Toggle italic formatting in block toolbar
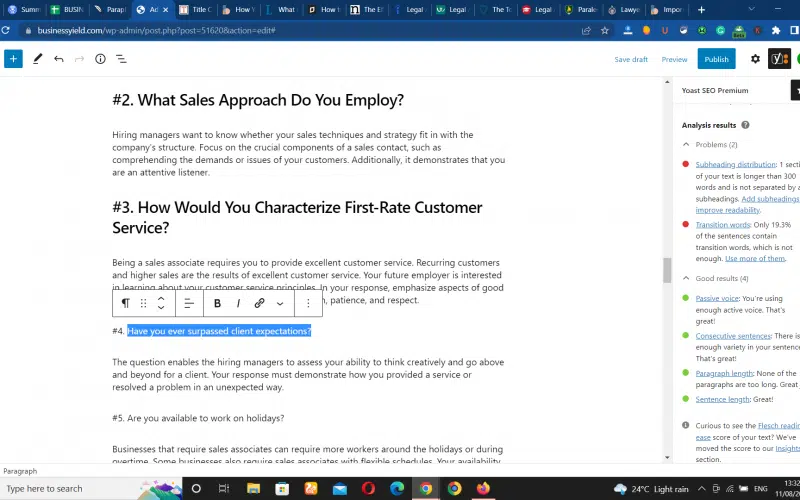 238,303
